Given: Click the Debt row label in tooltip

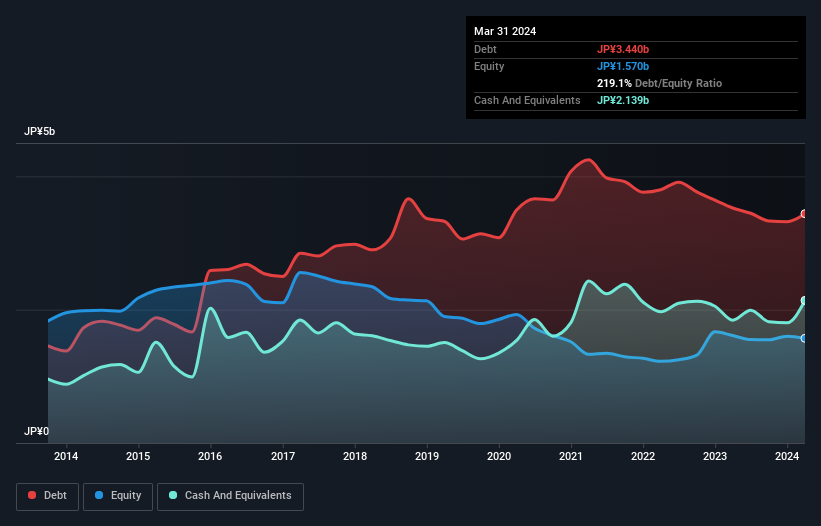Looking at the screenshot, I should [x=485, y=49].
